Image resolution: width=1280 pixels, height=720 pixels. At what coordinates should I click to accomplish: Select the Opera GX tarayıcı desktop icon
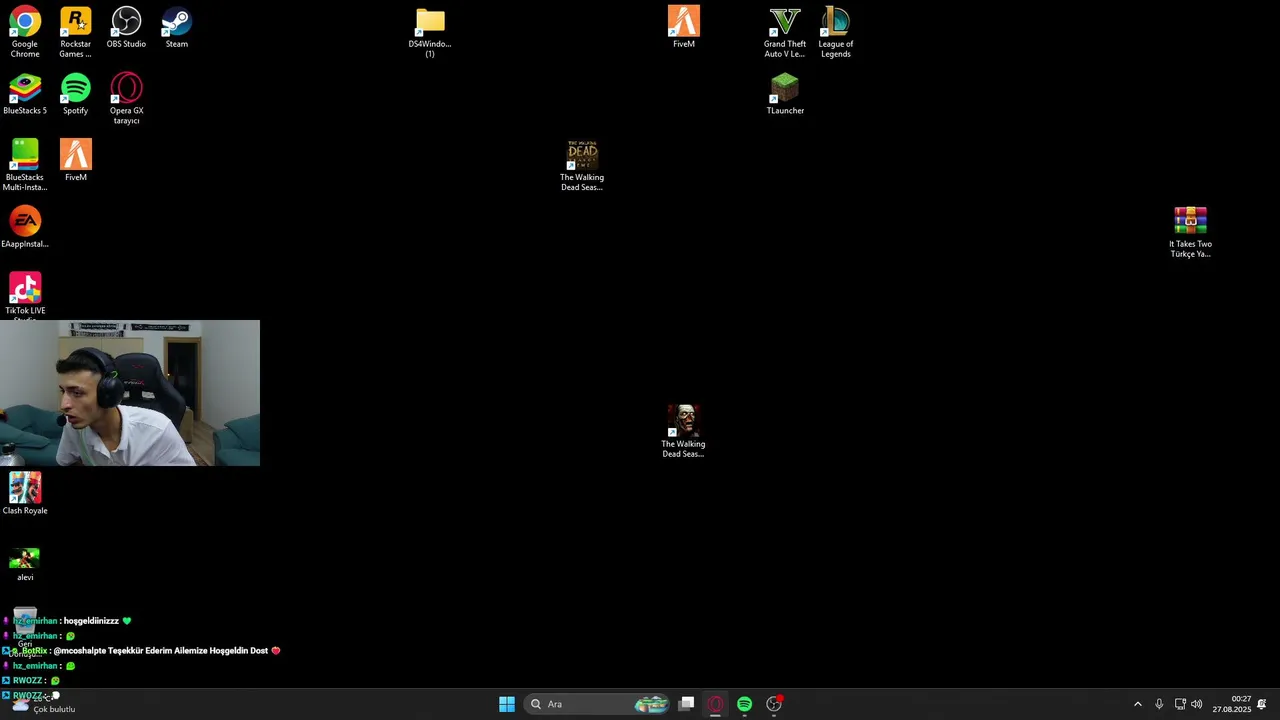126,99
